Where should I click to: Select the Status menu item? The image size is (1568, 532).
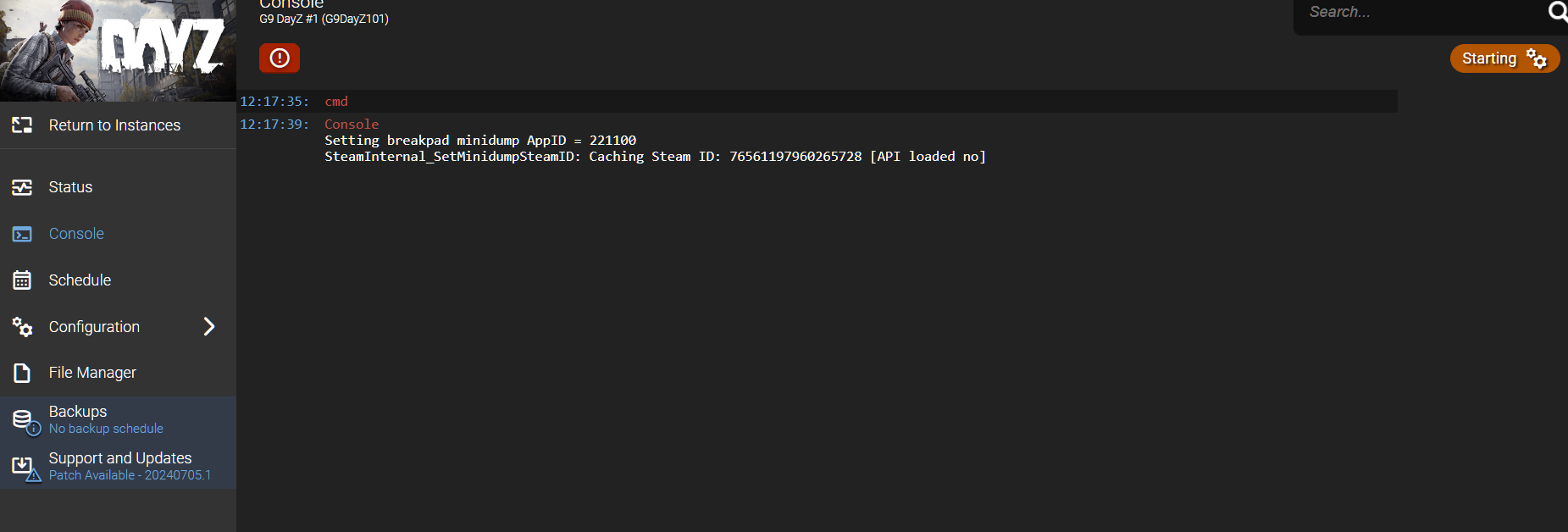click(x=118, y=187)
